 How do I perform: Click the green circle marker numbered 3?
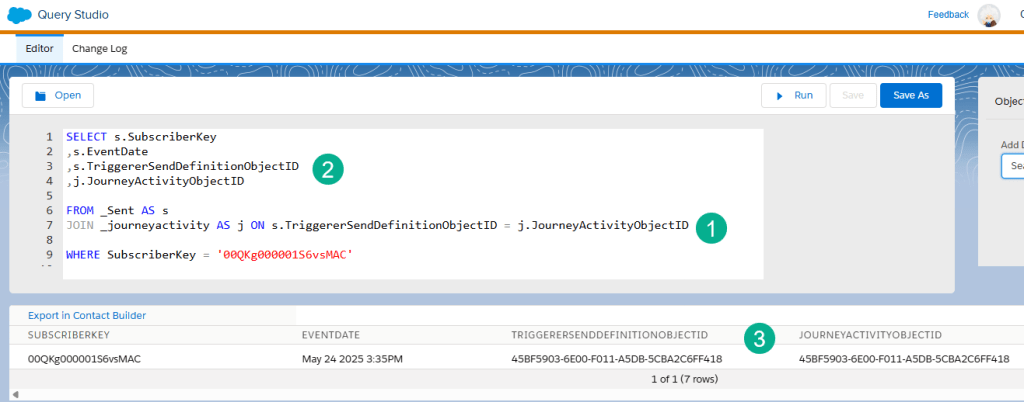pyautogui.click(x=762, y=338)
